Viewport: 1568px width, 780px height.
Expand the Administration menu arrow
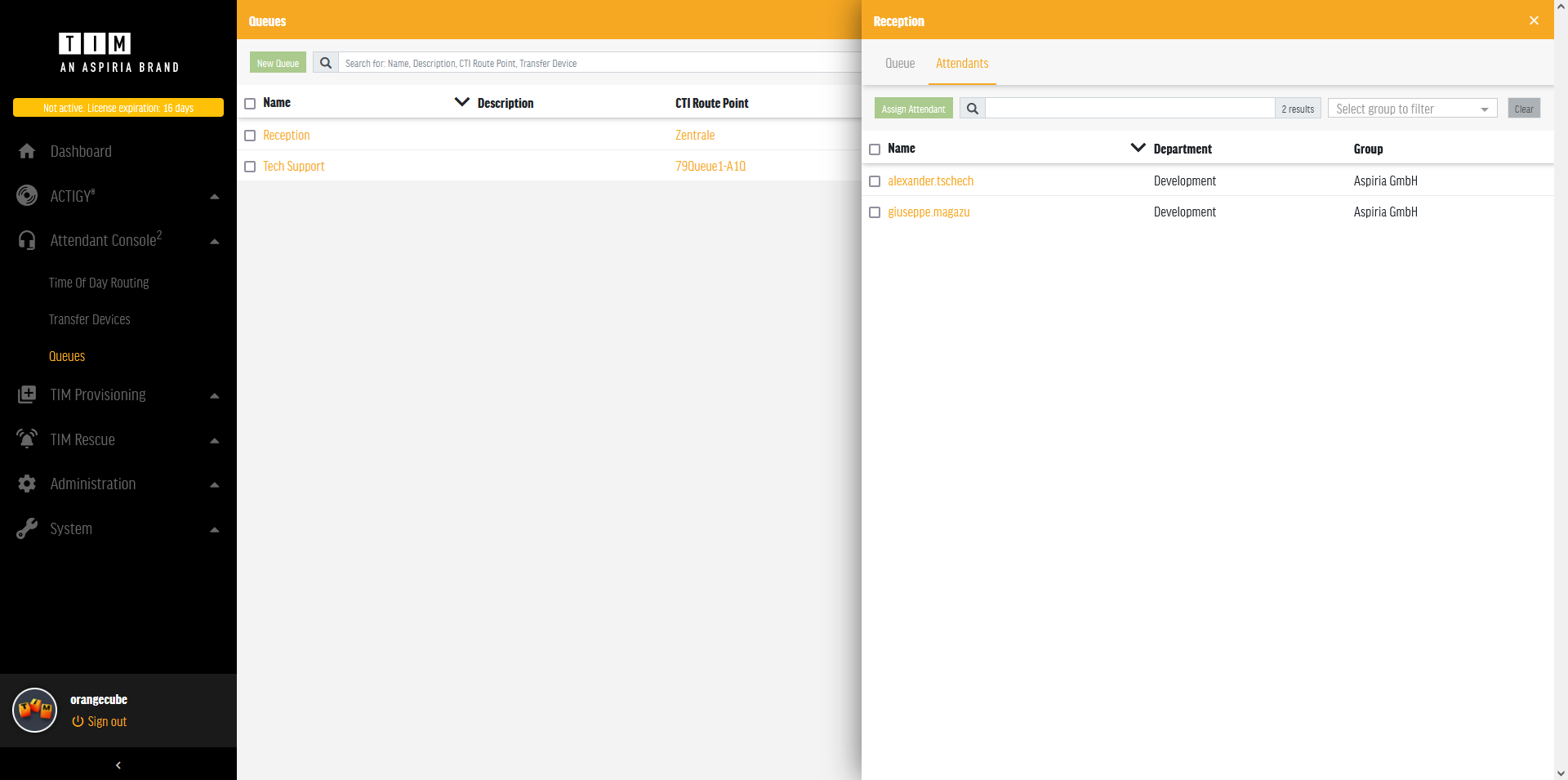click(x=215, y=484)
